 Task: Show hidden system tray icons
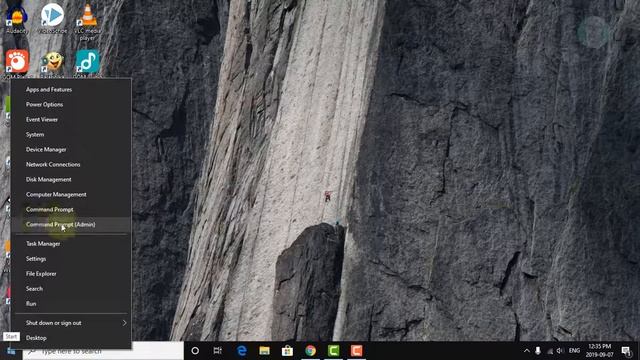point(527,351)
